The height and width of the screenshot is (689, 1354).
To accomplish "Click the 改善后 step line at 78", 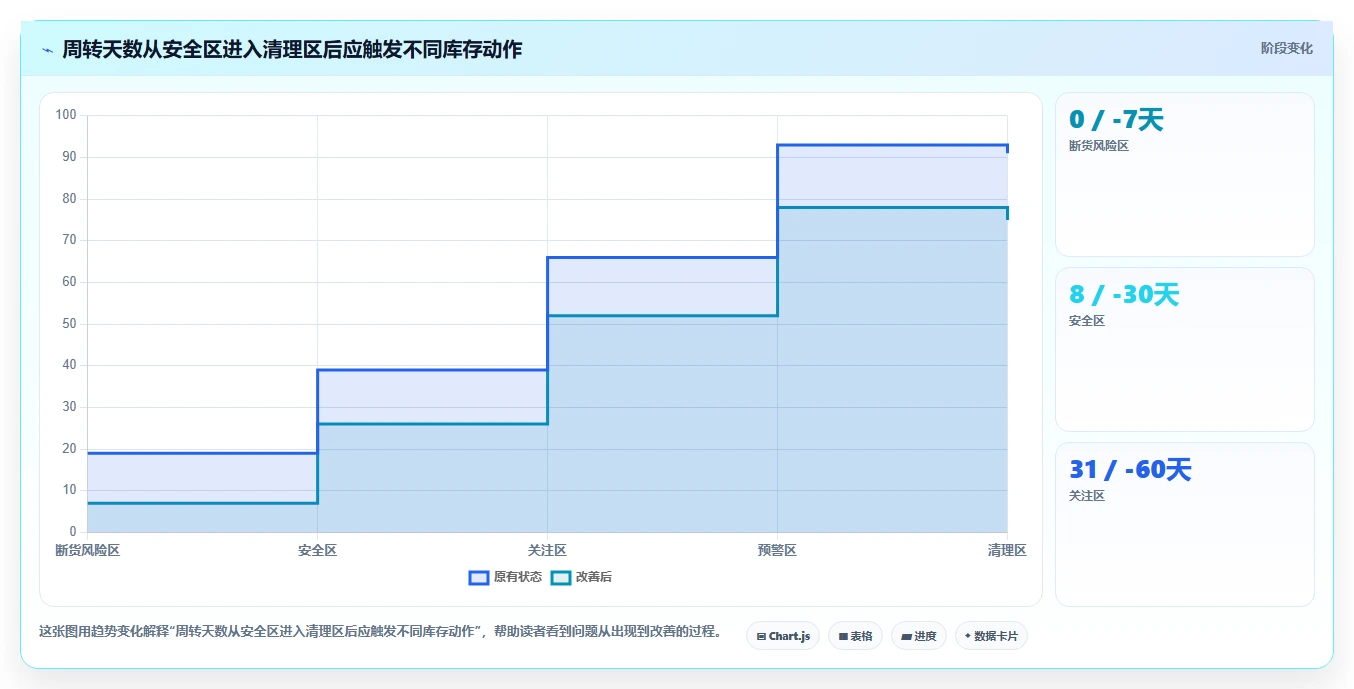I will (x=892, y=208).
